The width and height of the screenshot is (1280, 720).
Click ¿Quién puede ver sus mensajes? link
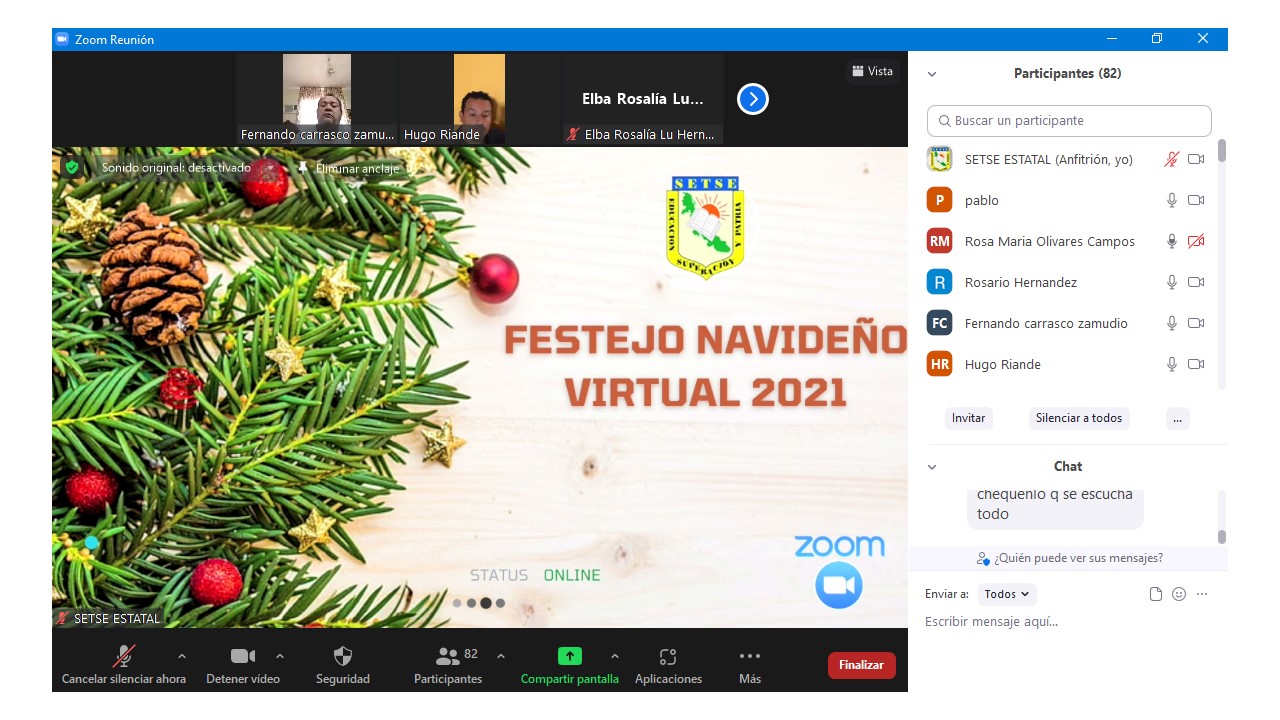click(1070, 558)
